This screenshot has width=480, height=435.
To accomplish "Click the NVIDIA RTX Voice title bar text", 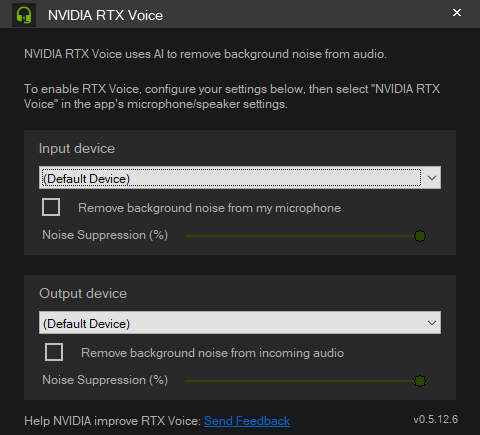I will (x=105, y=15).
